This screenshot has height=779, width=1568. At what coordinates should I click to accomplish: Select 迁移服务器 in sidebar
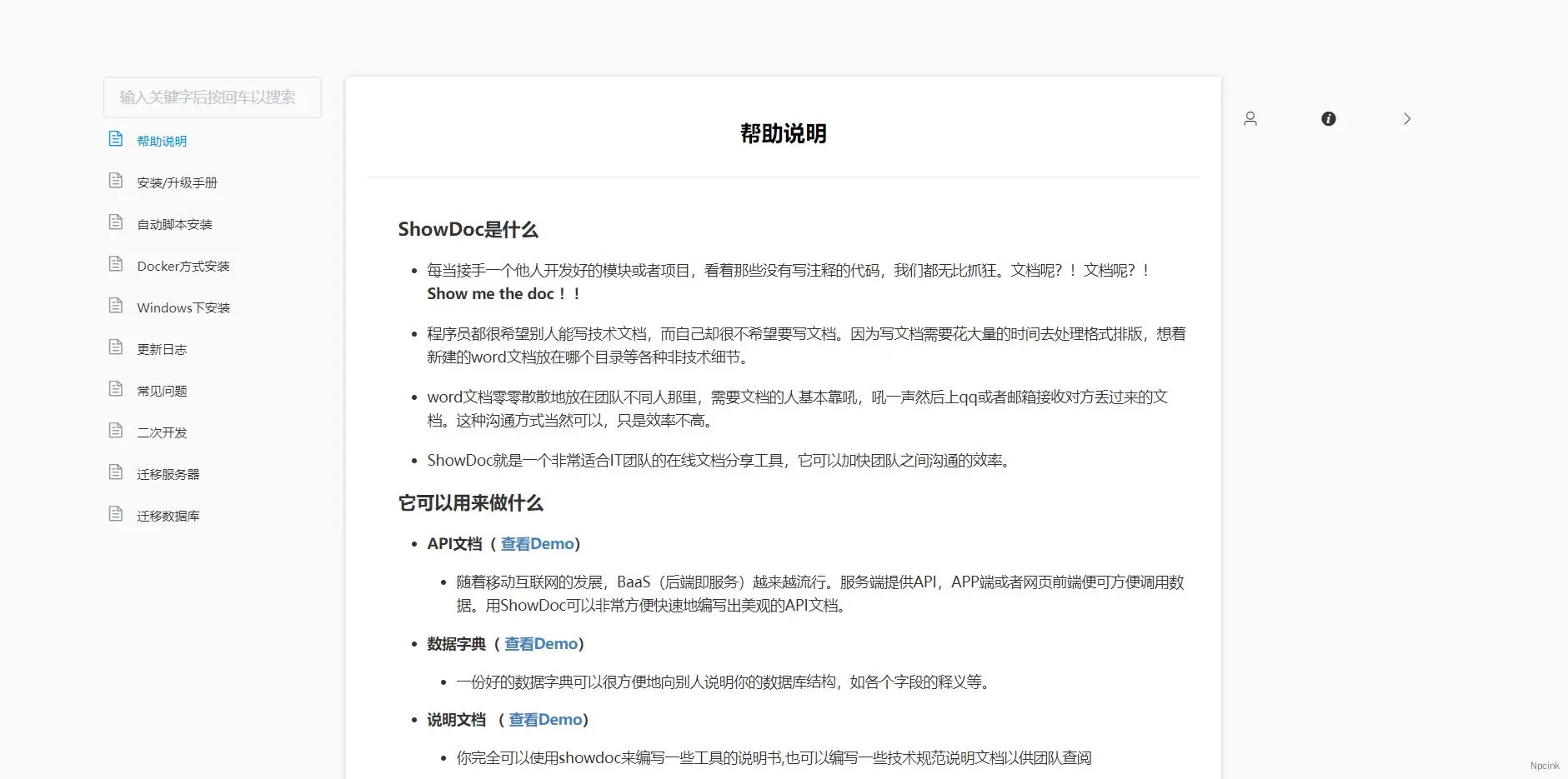pos(168,474)
